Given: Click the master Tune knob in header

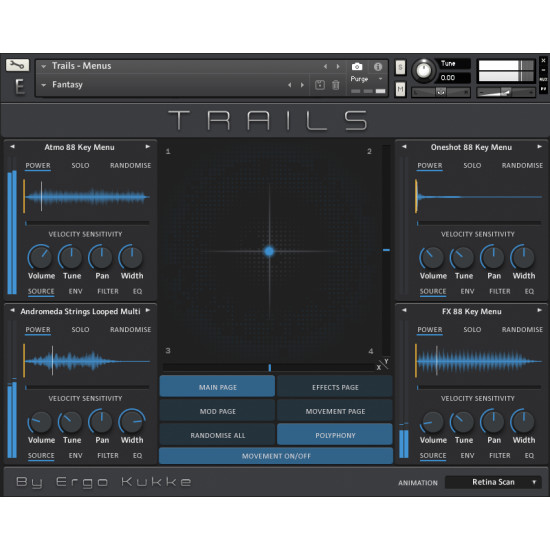Looking at the screenshot, I should [423, 70].
